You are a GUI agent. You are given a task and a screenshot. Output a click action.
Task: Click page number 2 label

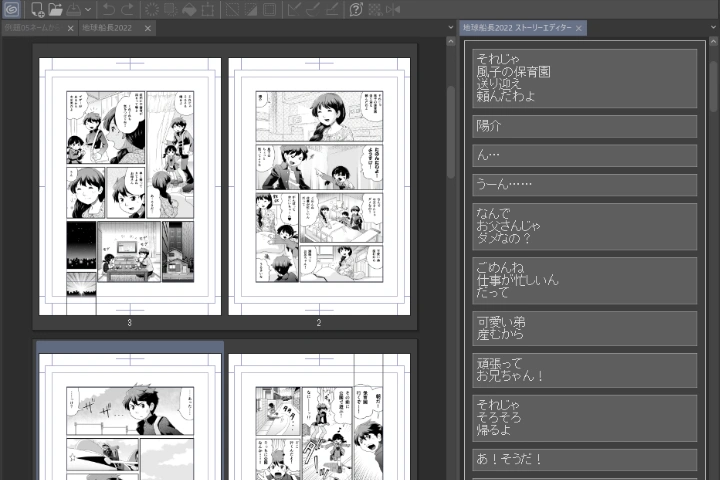click(x=319, y=323)
